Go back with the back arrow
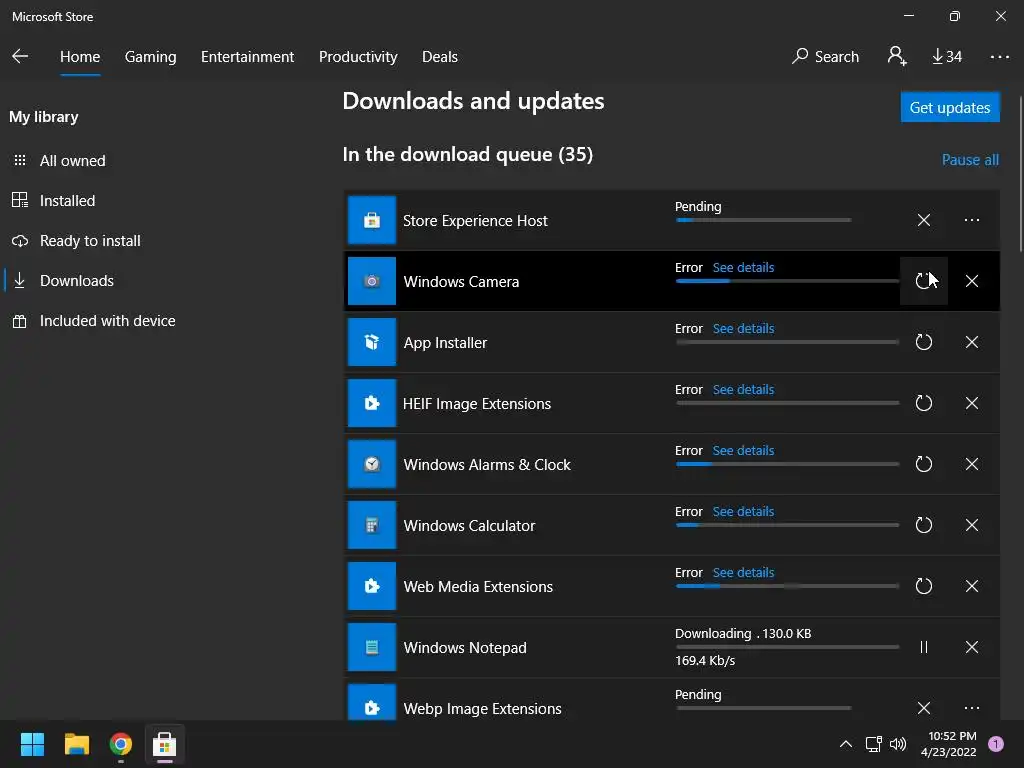Image resolution: width=1024 pixels, height=768 pixels. 20,57
